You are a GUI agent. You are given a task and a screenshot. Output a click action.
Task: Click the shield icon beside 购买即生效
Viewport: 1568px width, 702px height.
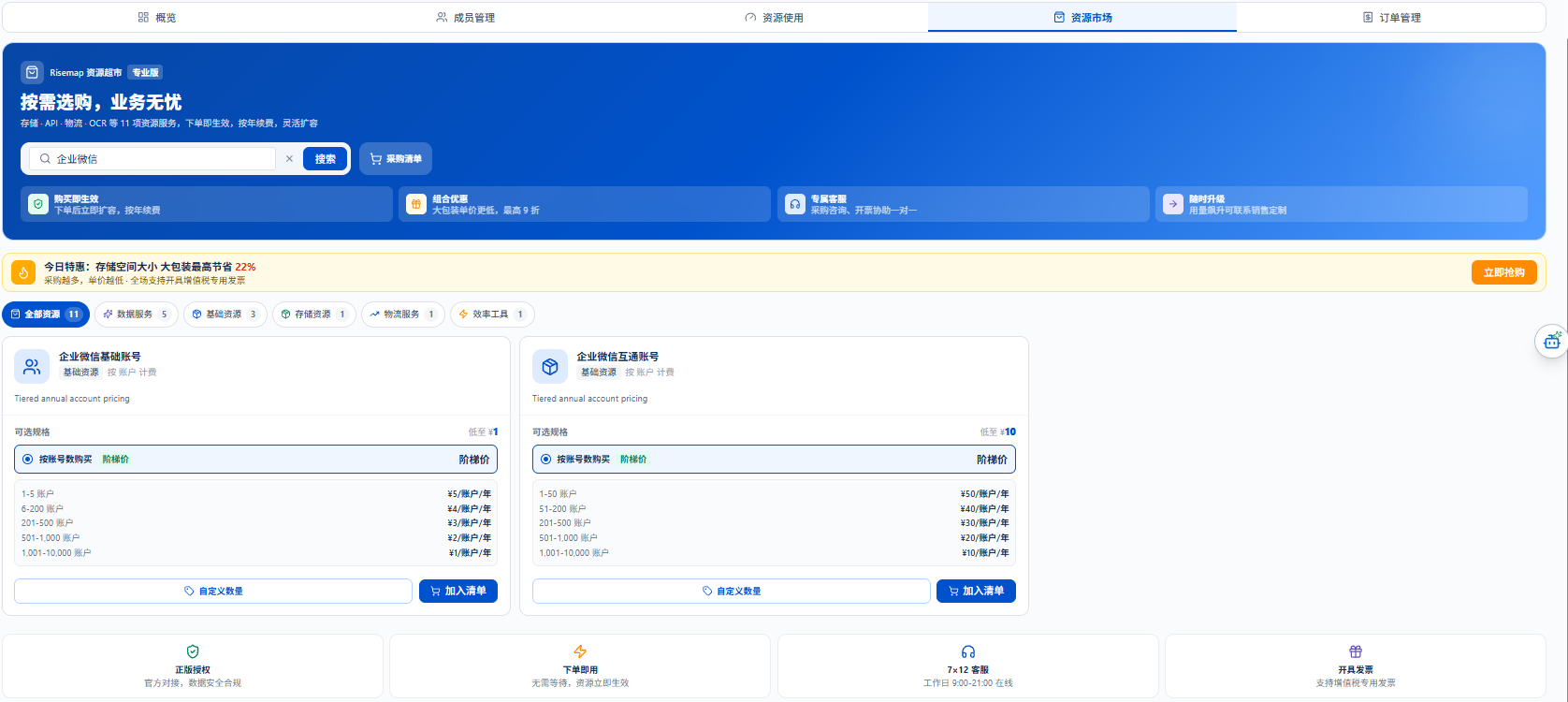[38, 204]
